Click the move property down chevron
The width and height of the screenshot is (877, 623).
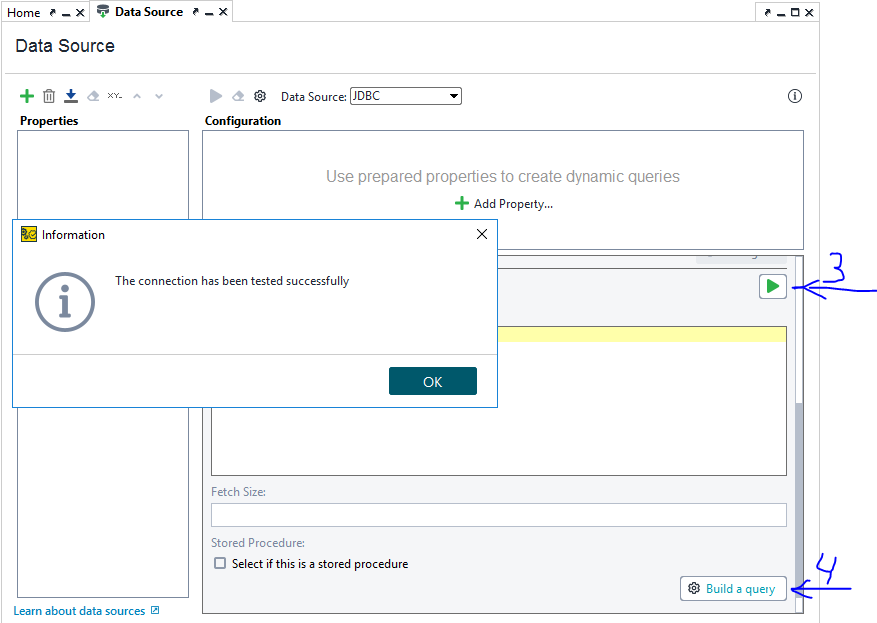point(159,96)
